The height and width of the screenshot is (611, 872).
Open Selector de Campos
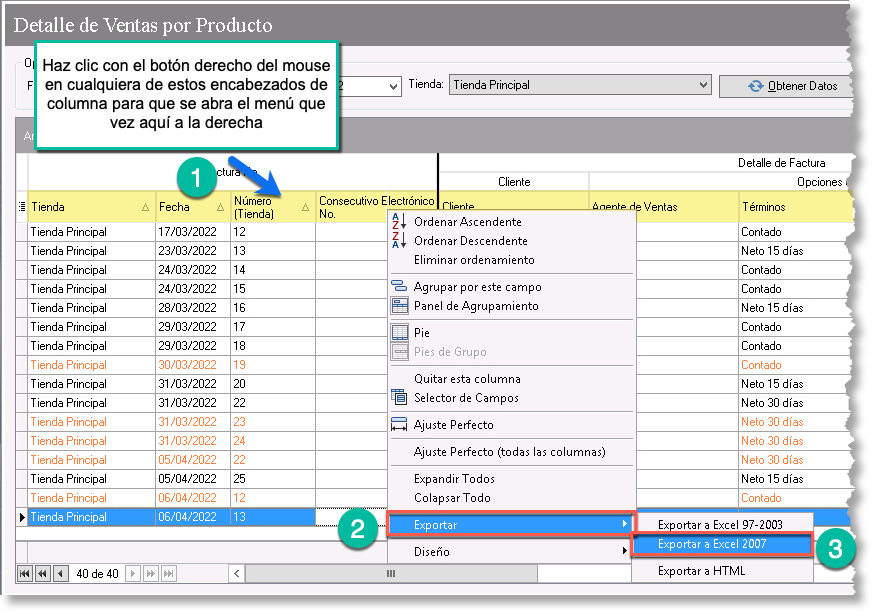point(512,398)
